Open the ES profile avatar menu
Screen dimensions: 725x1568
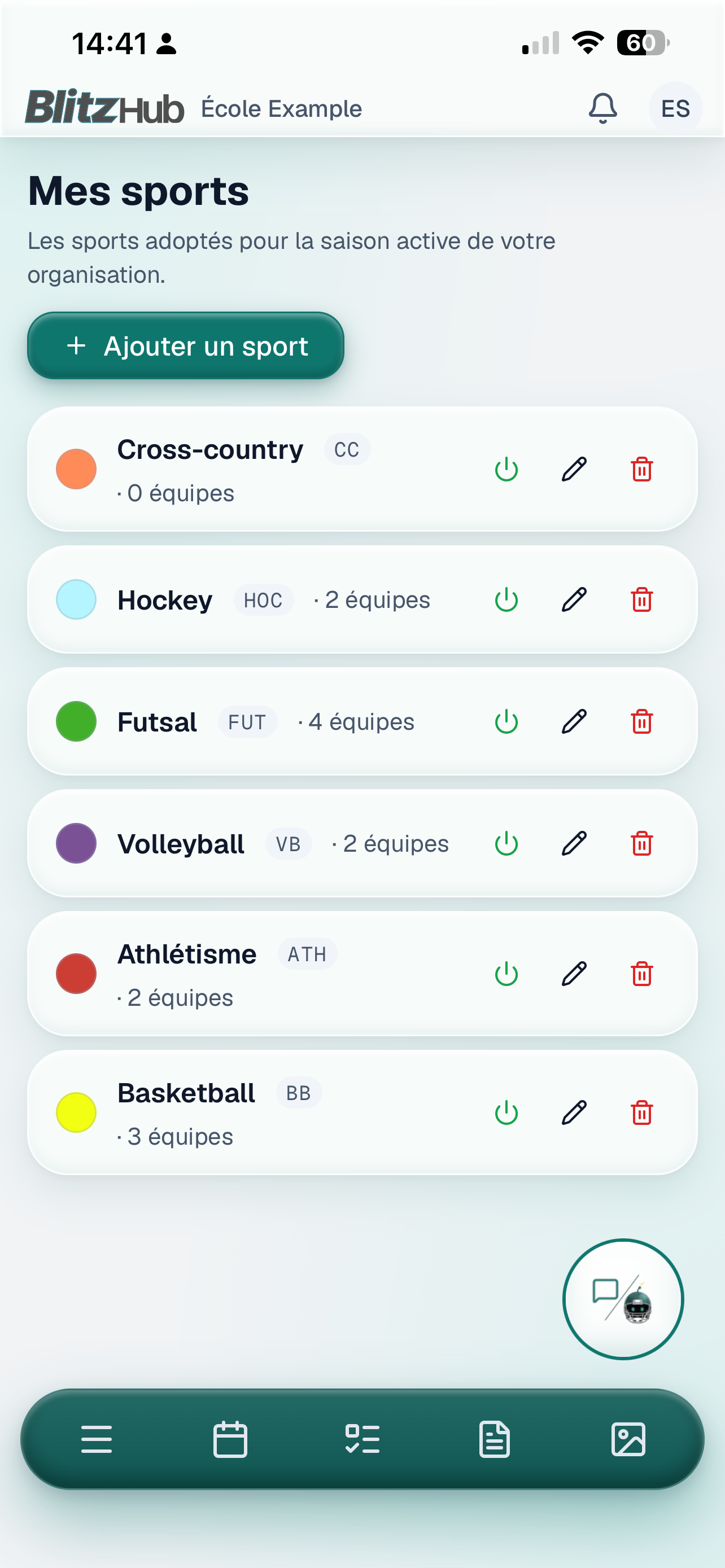tap(675, 108)
